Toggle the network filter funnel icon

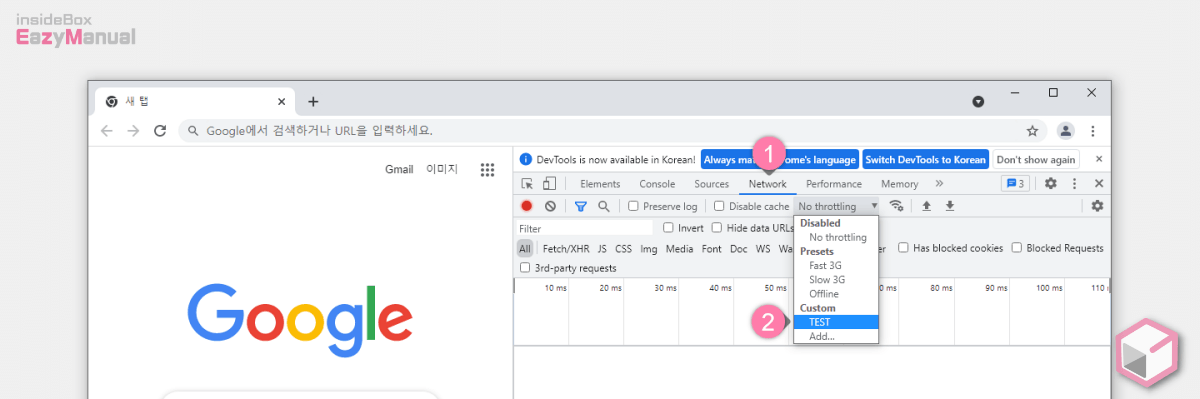(580, 206)
